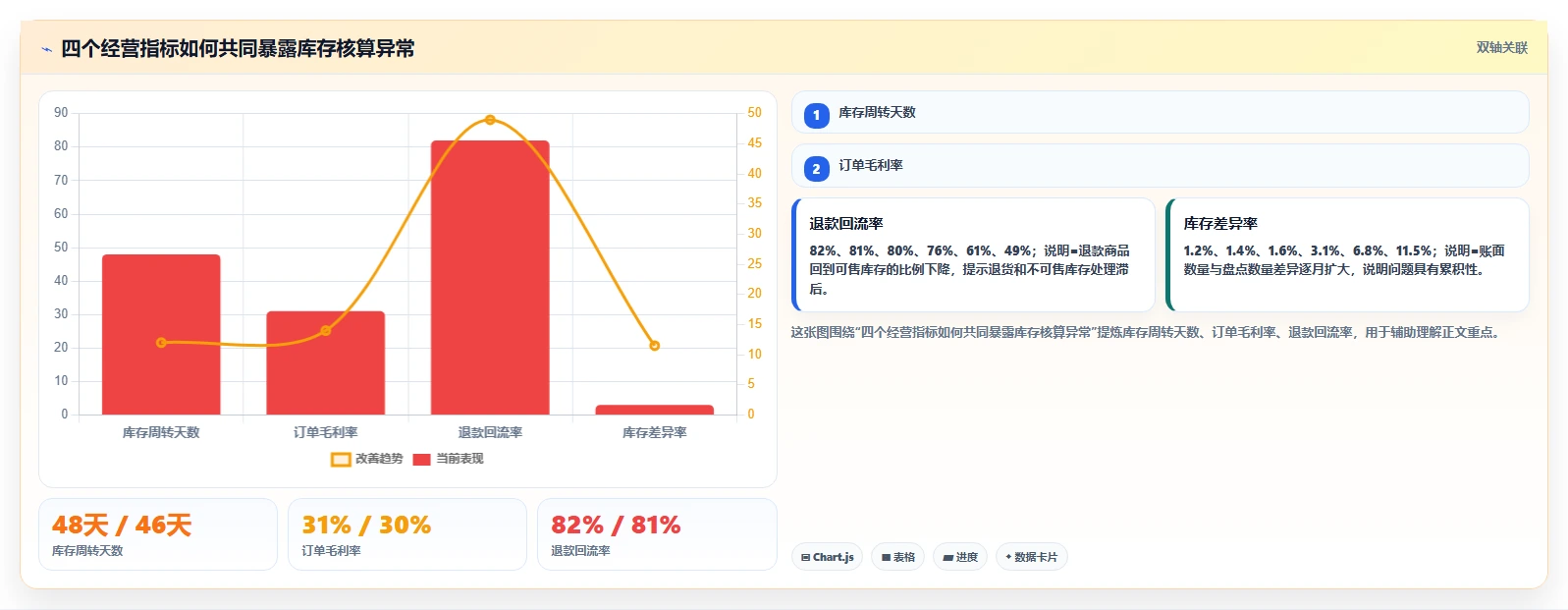Click the blue icon beside the card title
This screenshot has width=1568, height=610.
click(x=46, y=49)
